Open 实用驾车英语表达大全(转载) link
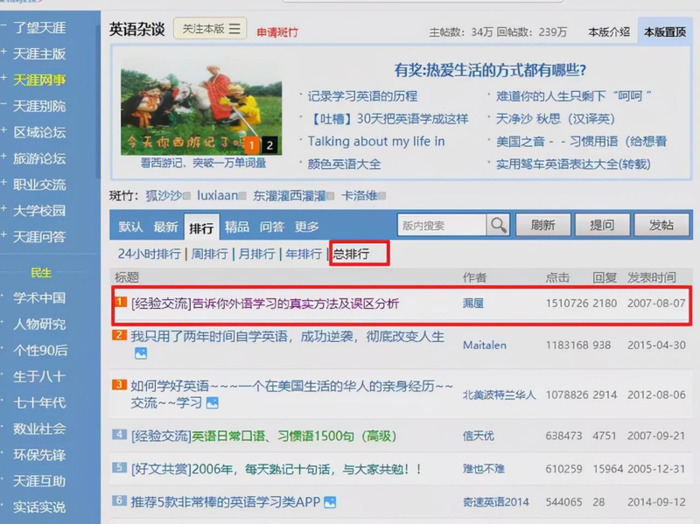700x524 pixels. 573,164
